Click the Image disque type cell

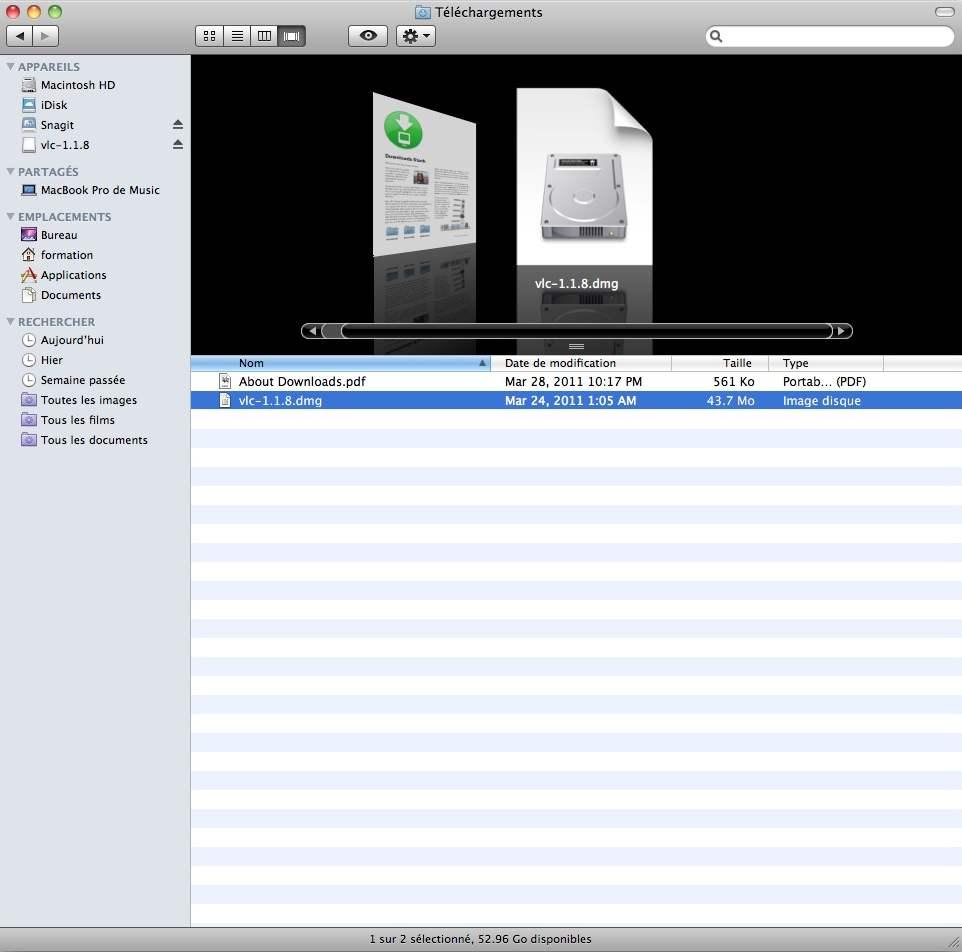pyautogui.click(x=822, y=401)
